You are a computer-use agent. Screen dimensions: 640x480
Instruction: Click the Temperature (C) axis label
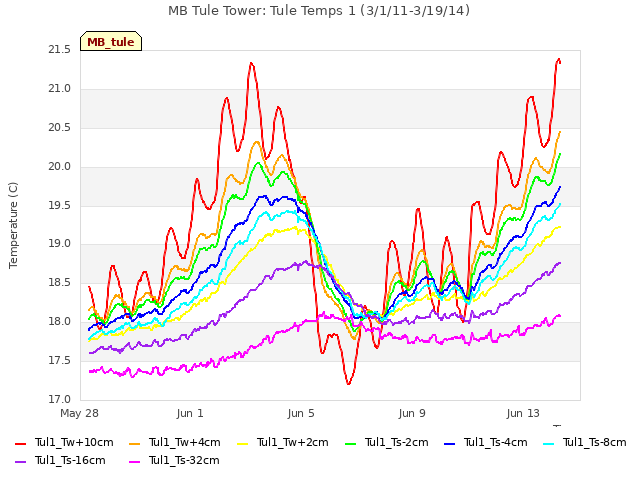click(13, 225)
